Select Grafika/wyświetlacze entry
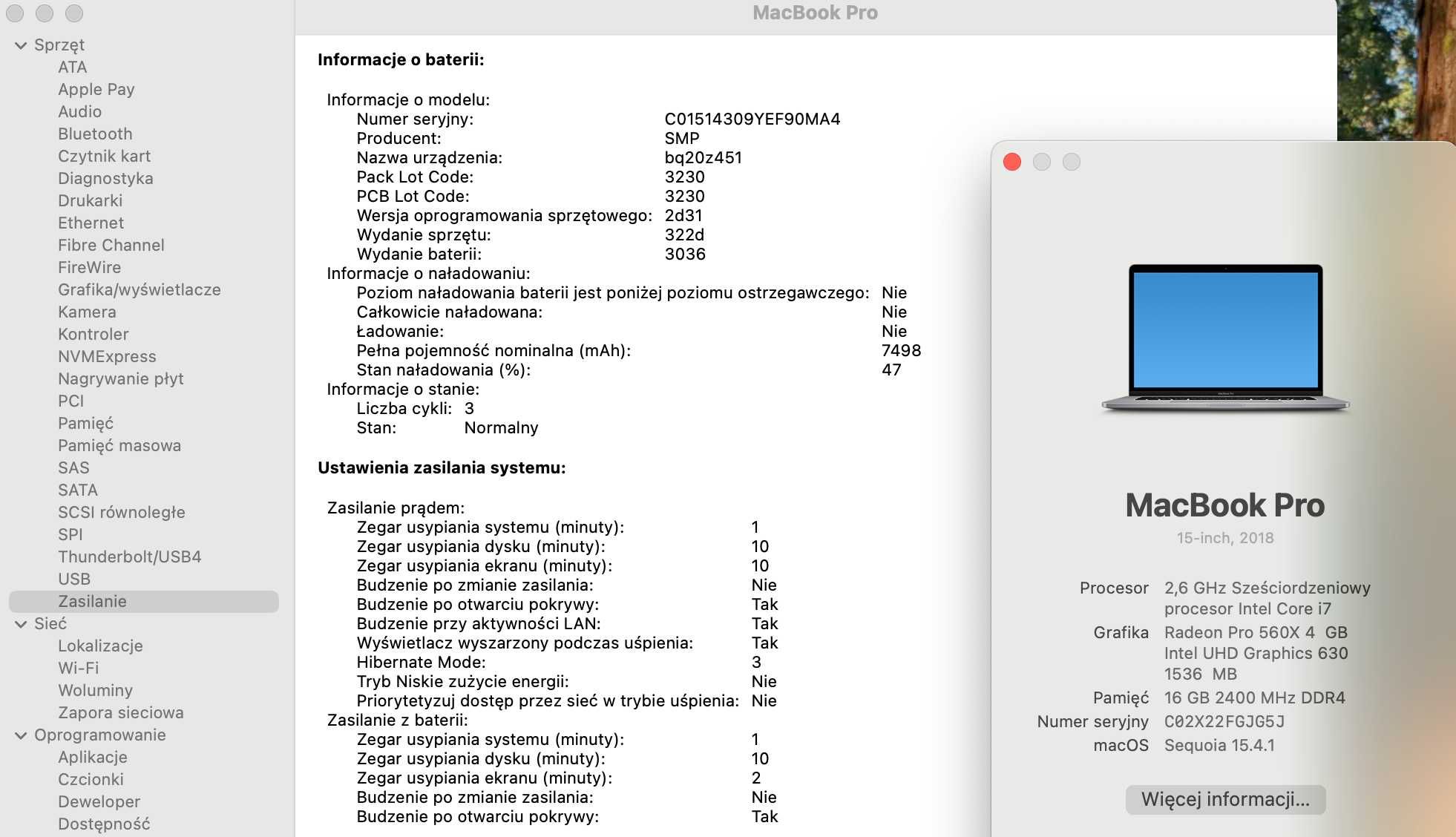The height and width of the screenshot is (837, 1456). [140, 289]
